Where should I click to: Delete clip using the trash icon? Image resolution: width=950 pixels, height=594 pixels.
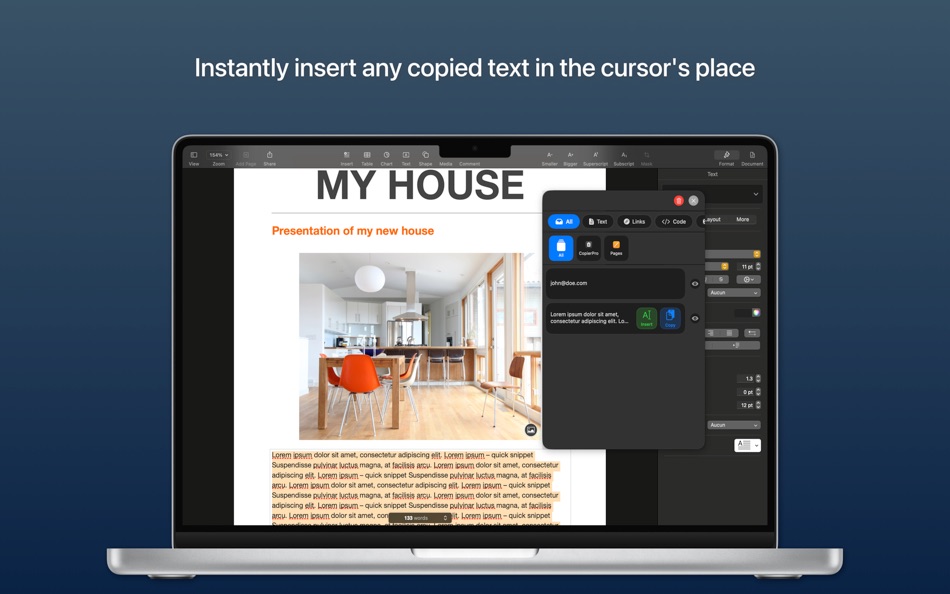(678, 201)
